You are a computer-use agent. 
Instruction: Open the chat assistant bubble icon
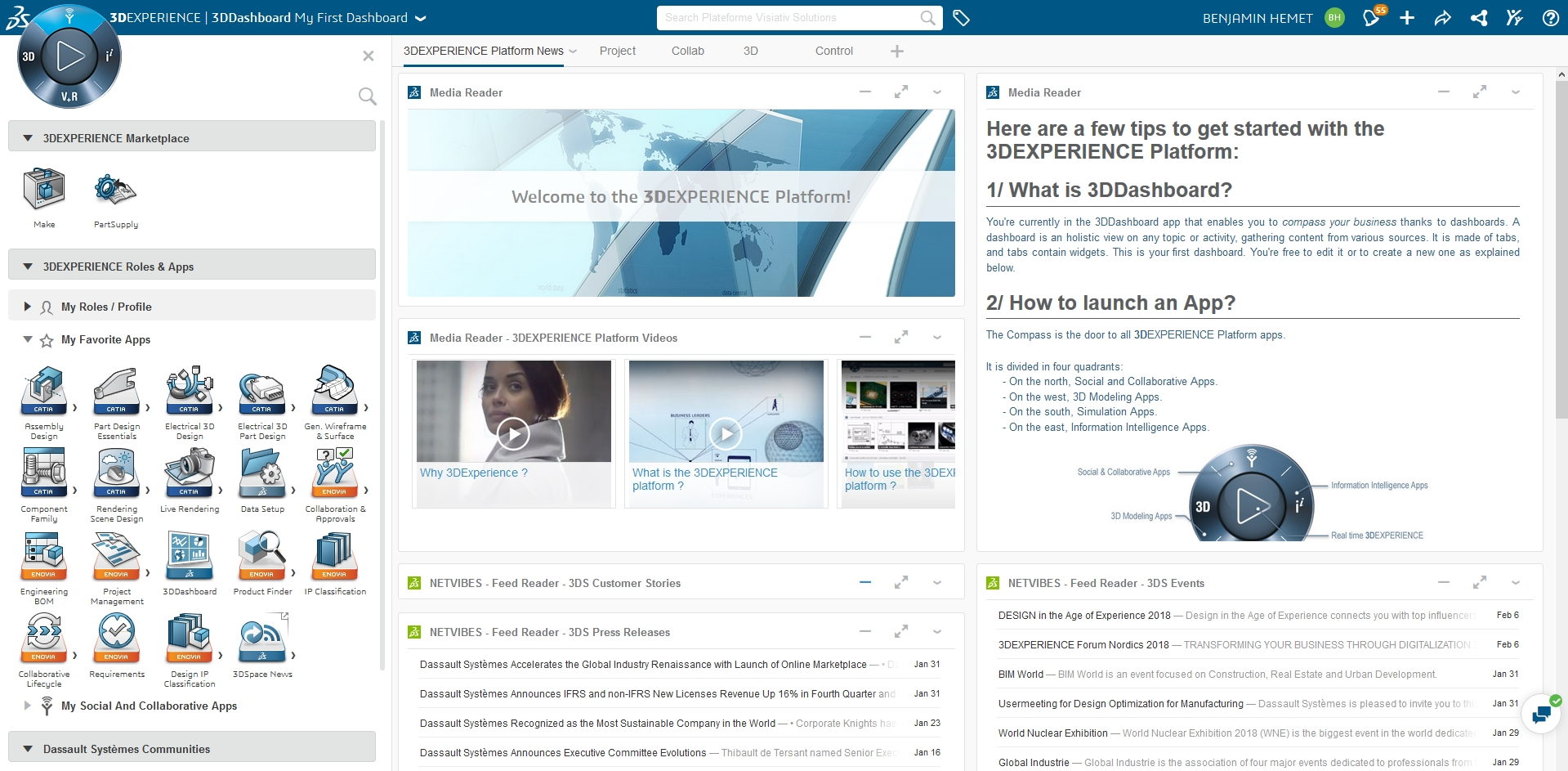coord(1542,714)
